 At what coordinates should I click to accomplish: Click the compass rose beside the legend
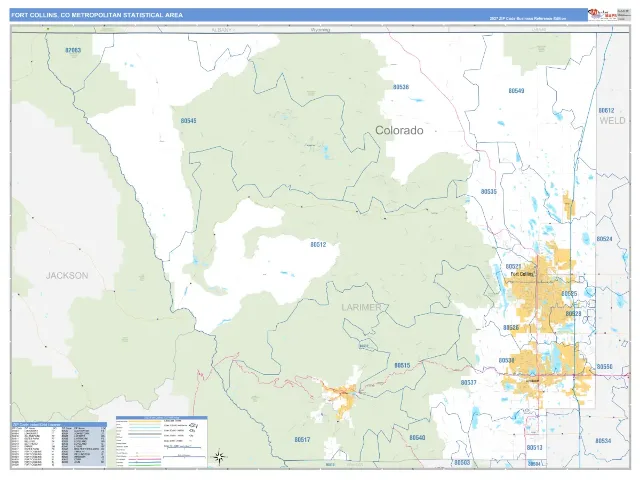coord(219,457)
